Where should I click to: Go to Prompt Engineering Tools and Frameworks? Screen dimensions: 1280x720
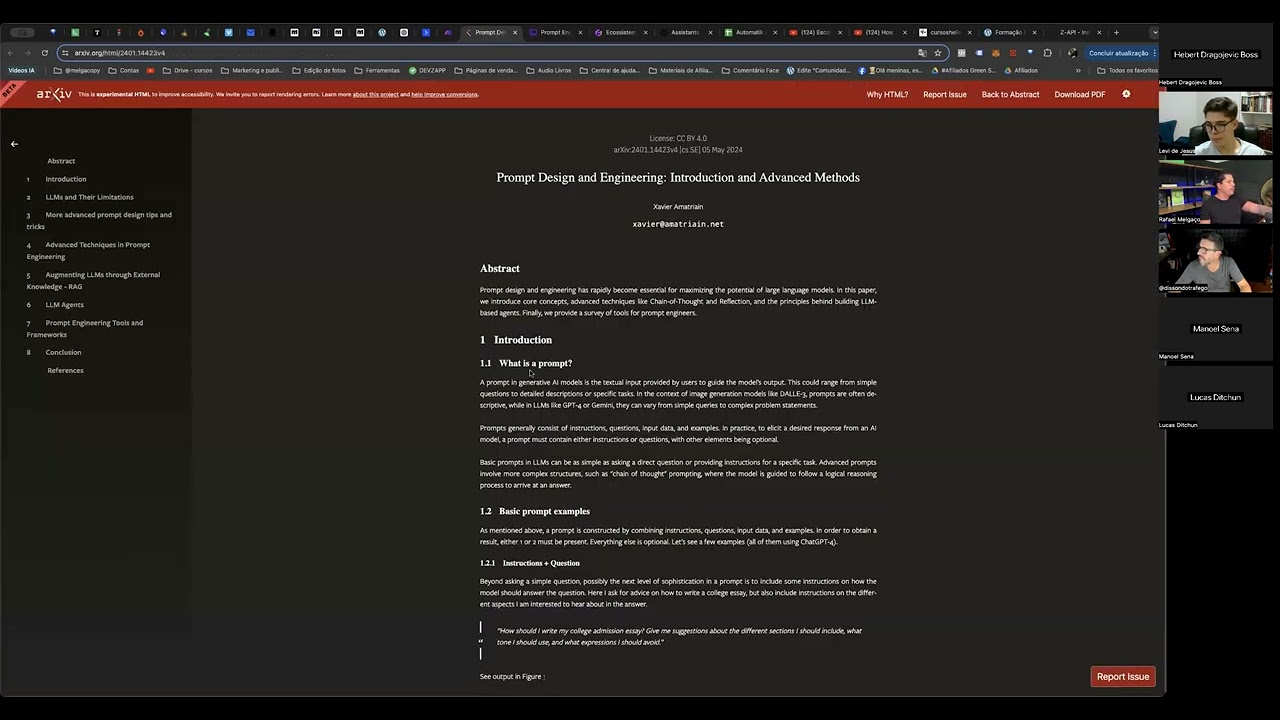pyautogui.click(x=85, y=328)
